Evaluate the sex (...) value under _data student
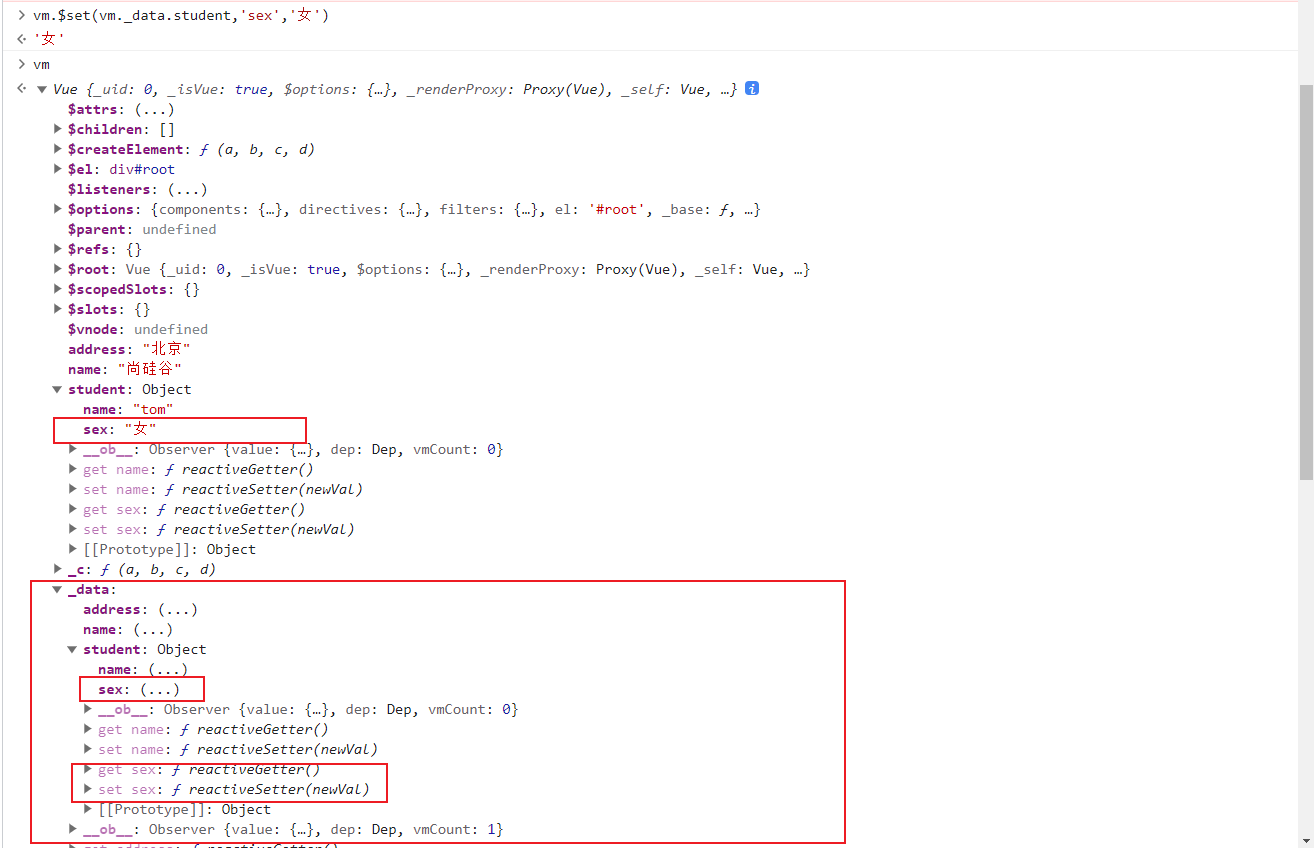1314x848 pixels. coord(160,689)
